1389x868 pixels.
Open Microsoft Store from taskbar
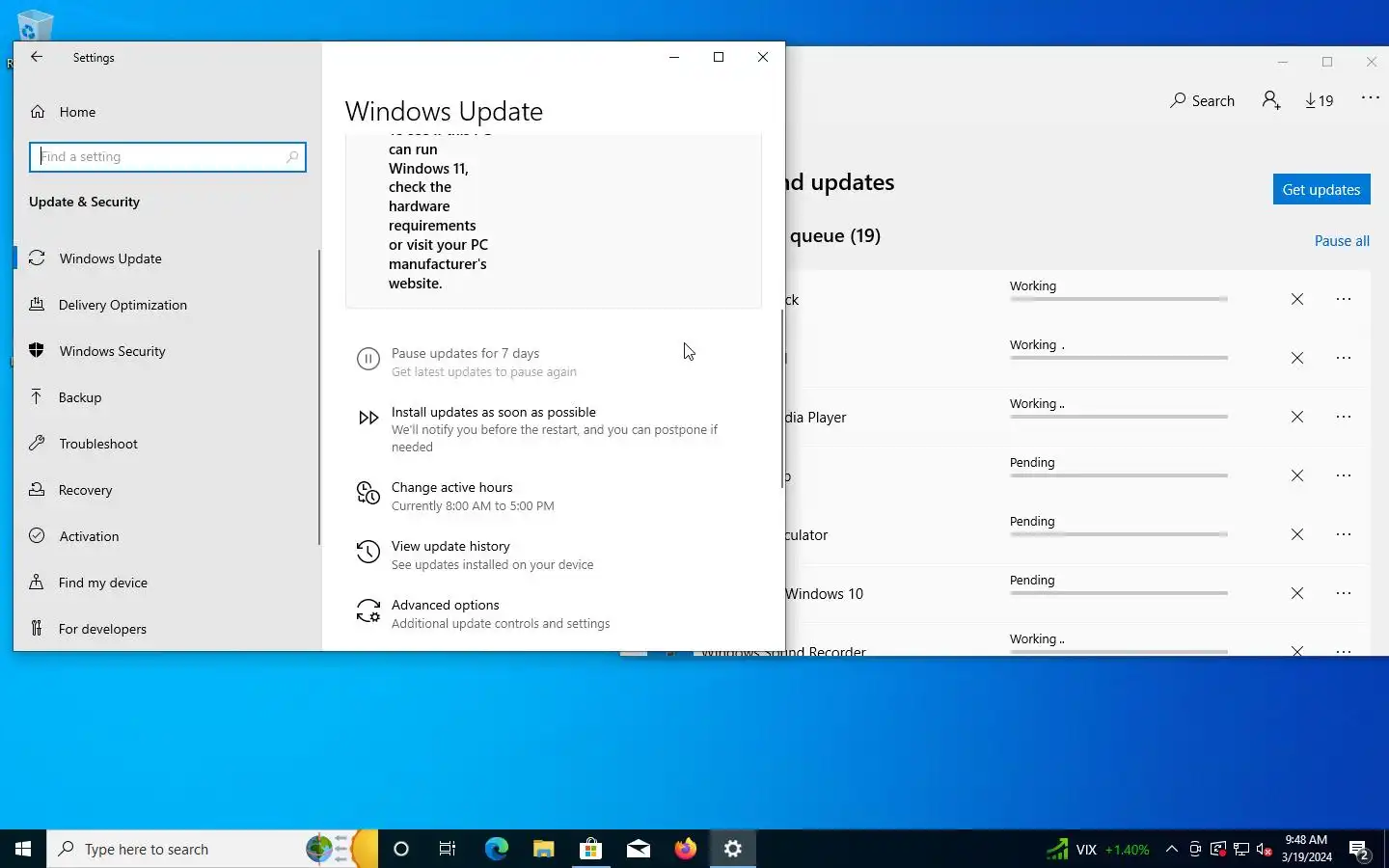point(590,849)
